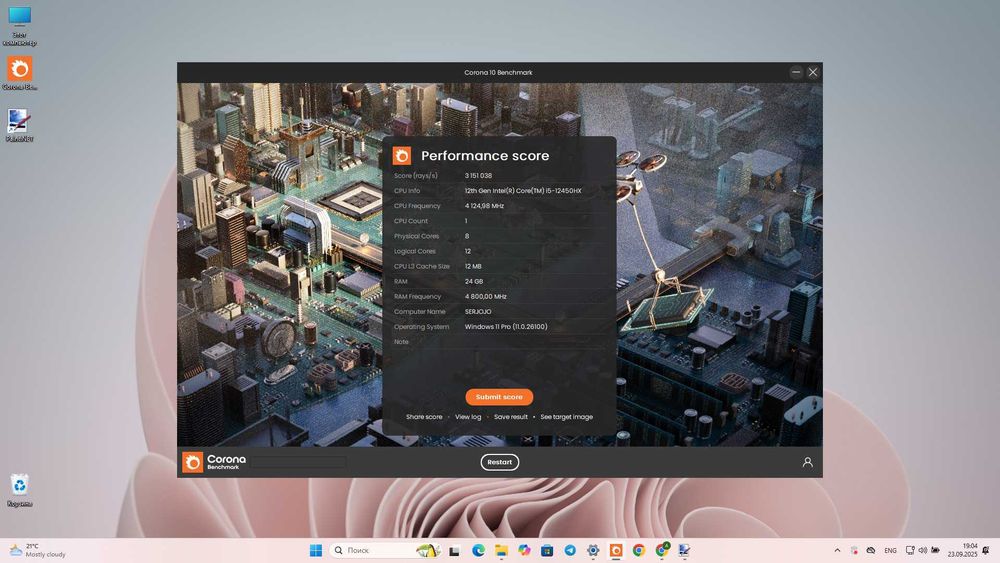Open the Windows Start menu
Viewport: 1000px width, 563px height.
pyautogui.click(x=316, y=550)
